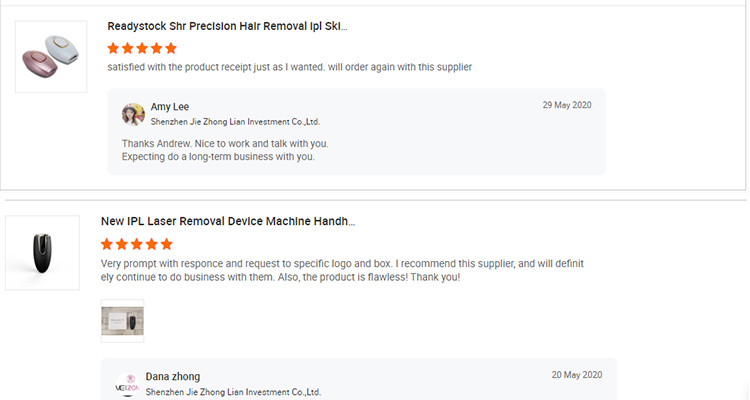Click first star of New IPL Laser rating
This screenshot has height=400, width=750.
pos(108,244)
